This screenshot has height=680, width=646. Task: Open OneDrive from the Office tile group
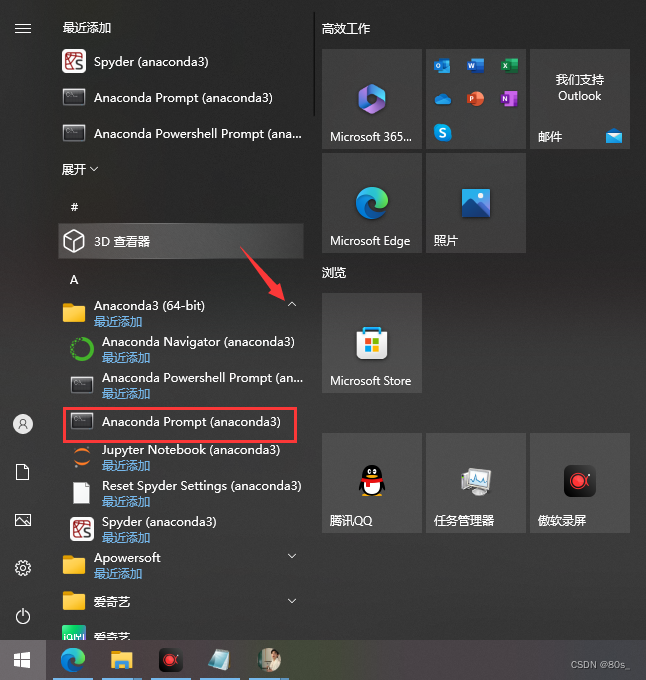pos(442,99)
